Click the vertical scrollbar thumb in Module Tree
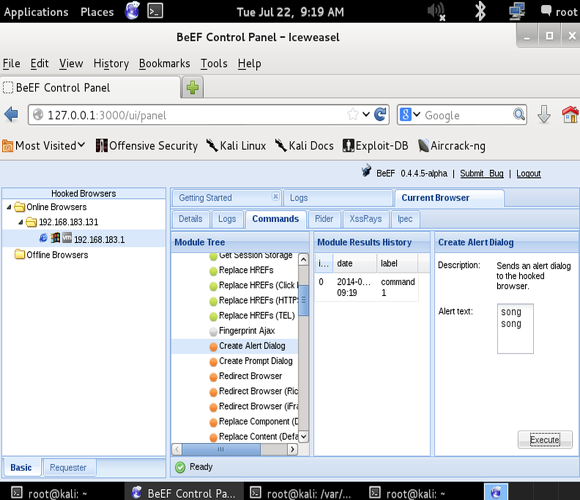Image resolution: width=580 pixels, height=500 pixels. 303,300
